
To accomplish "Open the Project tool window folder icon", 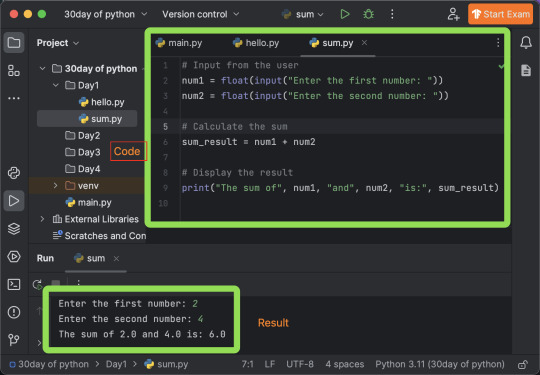I will pos(14,43).
